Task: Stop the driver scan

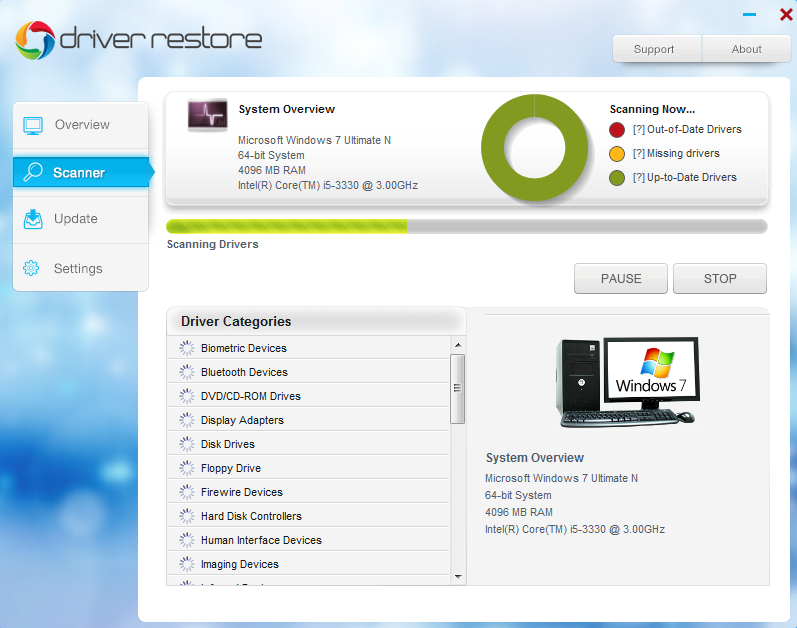Action: 720,278
